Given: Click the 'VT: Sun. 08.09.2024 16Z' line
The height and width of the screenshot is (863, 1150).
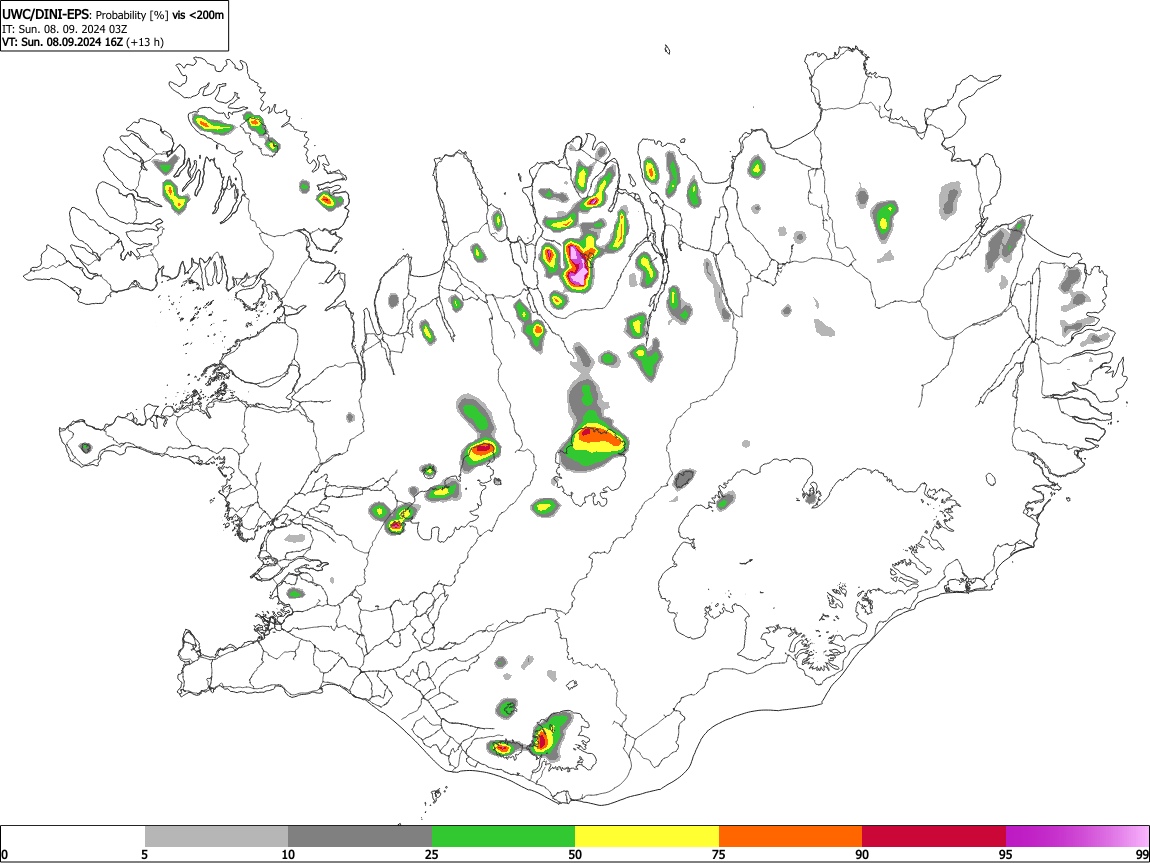Looking at the screenshot, I should click(x=62, y=42).
